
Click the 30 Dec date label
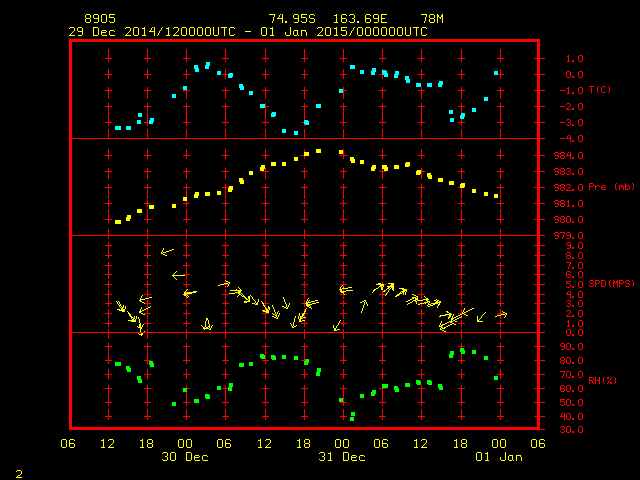point(185,457)
